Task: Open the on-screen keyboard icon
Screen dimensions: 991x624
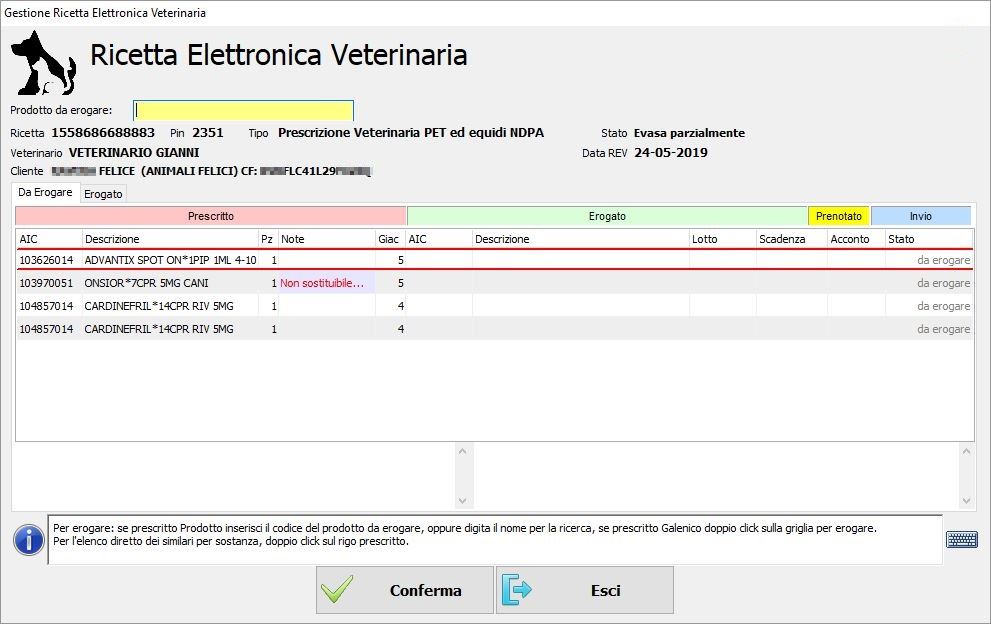Action: (961, 539)
